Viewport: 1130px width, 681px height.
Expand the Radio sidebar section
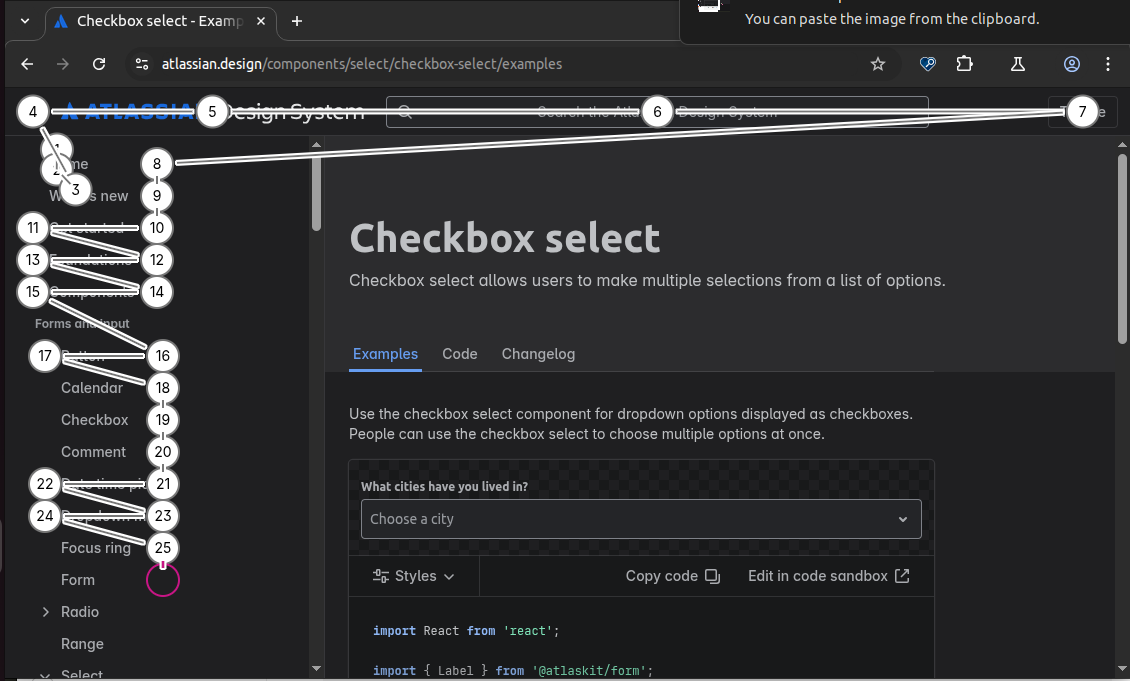click(x=46, y=611)
